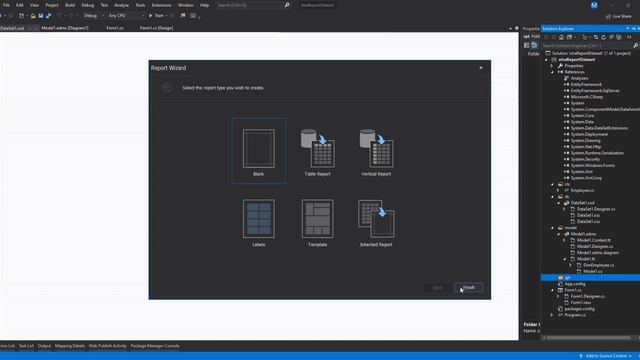640x360 pixels.
Task: Select the Vertical Report type icon
Action: [376, 148]
